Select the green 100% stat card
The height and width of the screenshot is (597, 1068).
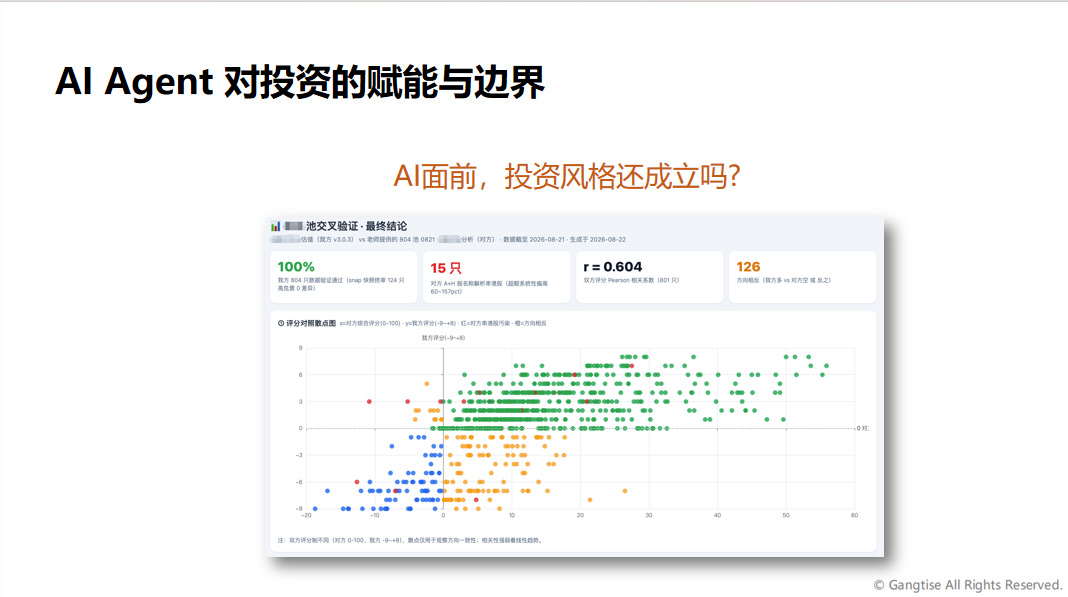tap(344, 277)
